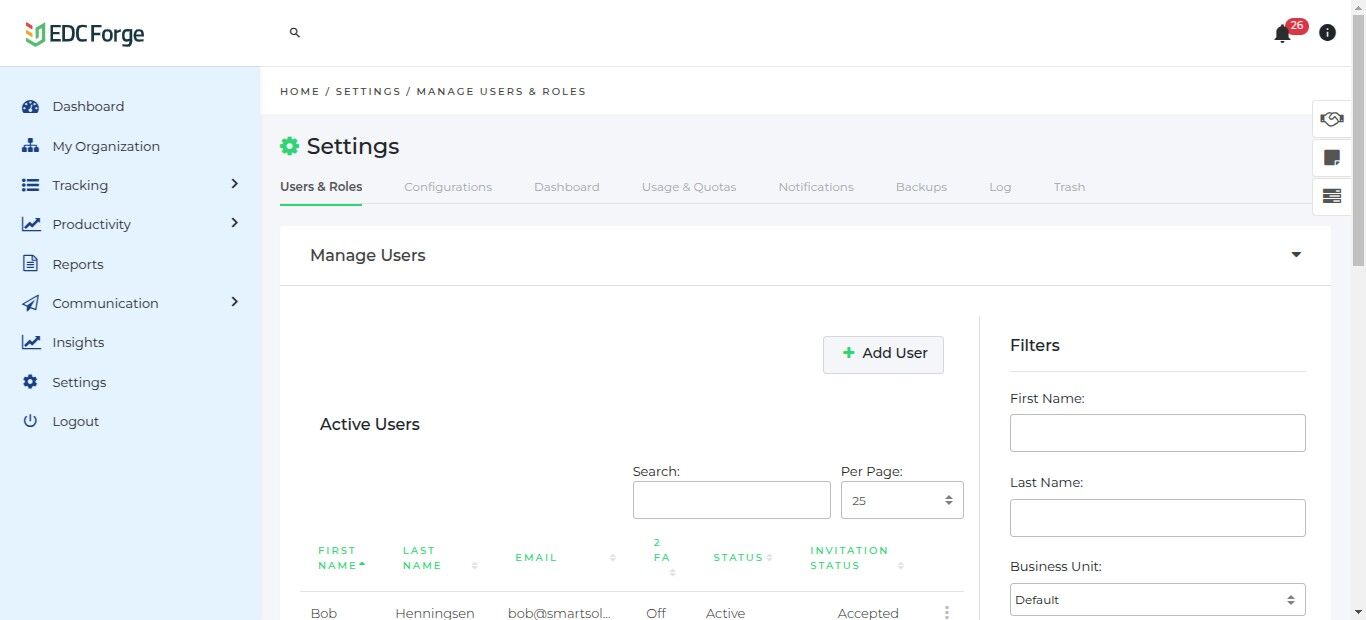1366x620 pixels.
Task: Click the notifications bell icon
Action: point(1282,34)
